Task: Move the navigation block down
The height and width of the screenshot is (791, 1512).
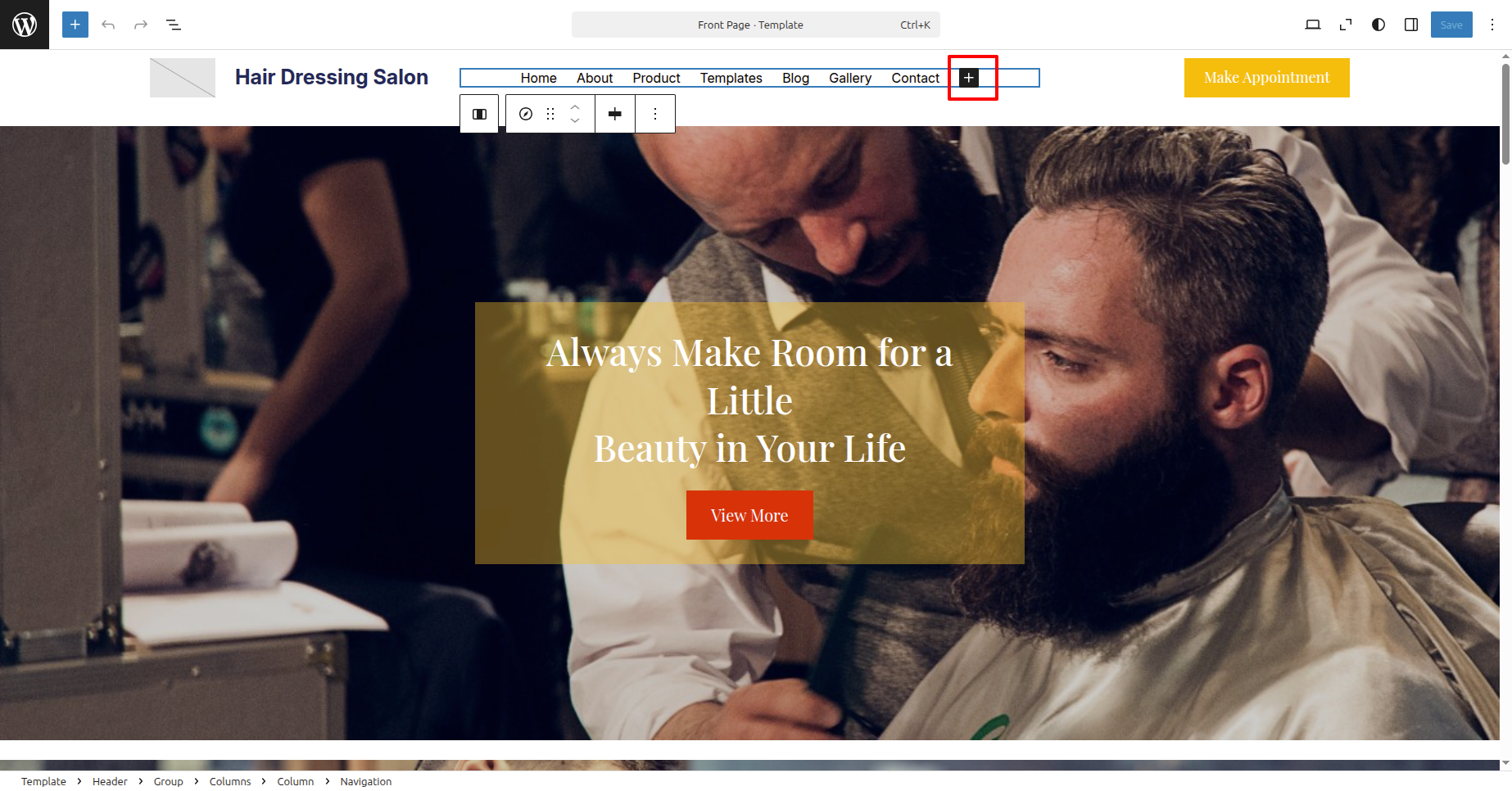Action: [575, 121]
